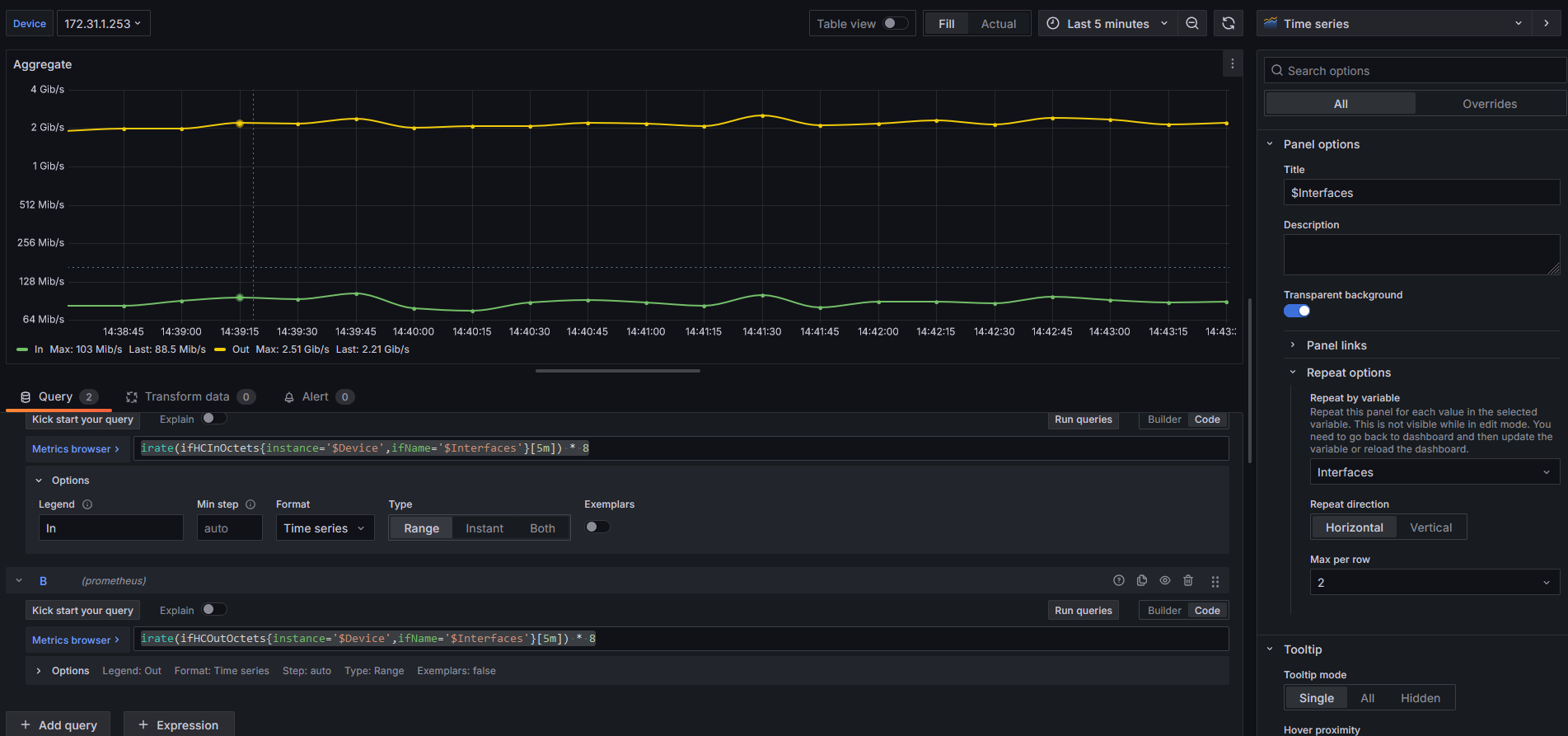Viewport: 1568px width, 736px height.
Task: Select the All options tab
Action: (x=1341, y=104)
